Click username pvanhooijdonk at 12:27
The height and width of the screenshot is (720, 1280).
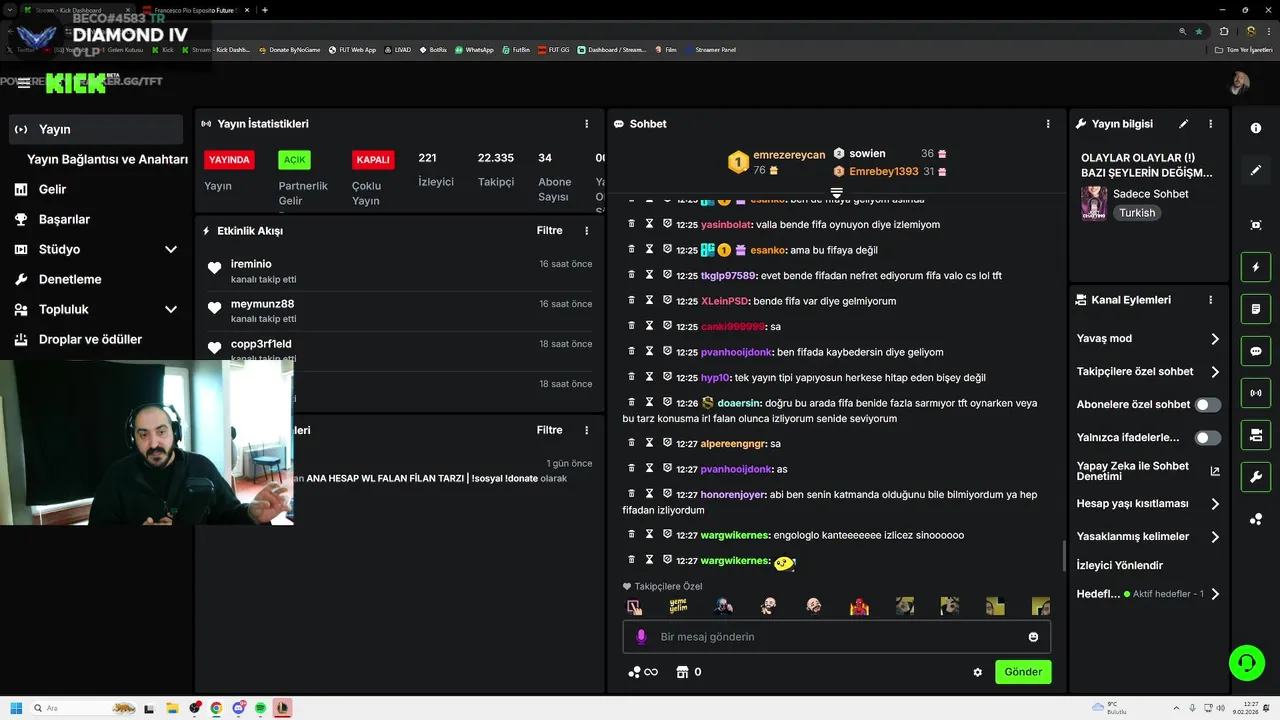tap(736, 469)
